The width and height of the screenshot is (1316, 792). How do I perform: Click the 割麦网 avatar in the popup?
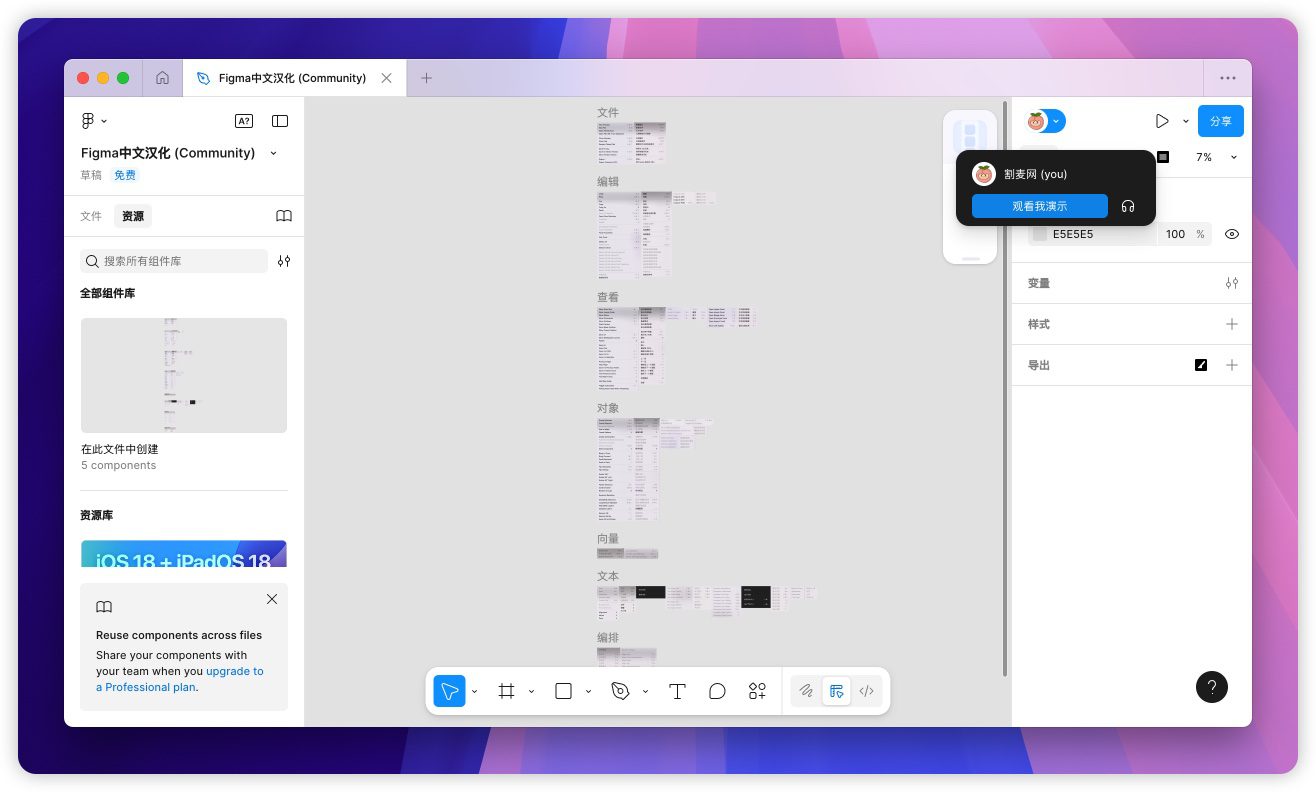[984, 174]
